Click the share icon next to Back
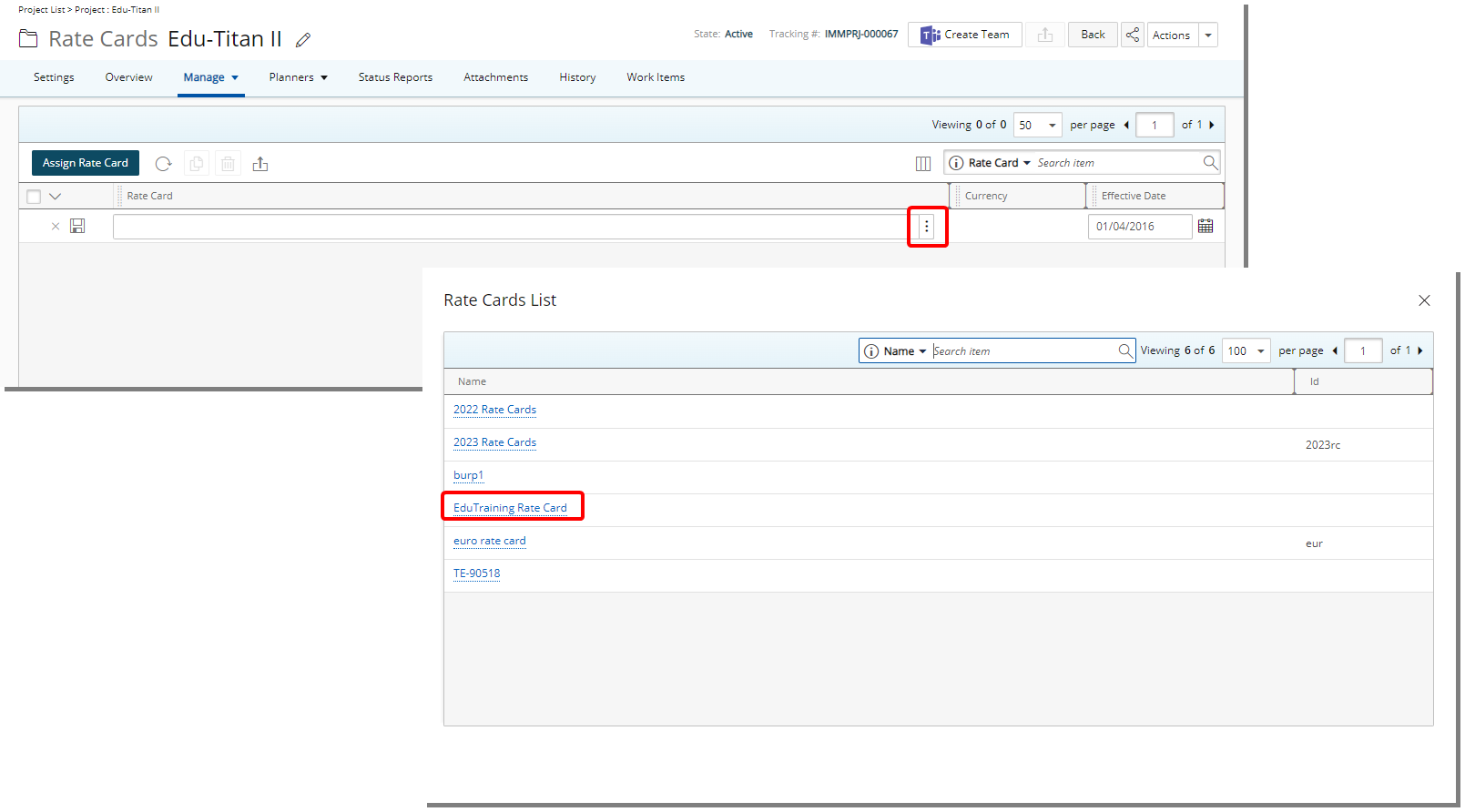This screenshot has width=1465, height=812. coord(1133,35)
